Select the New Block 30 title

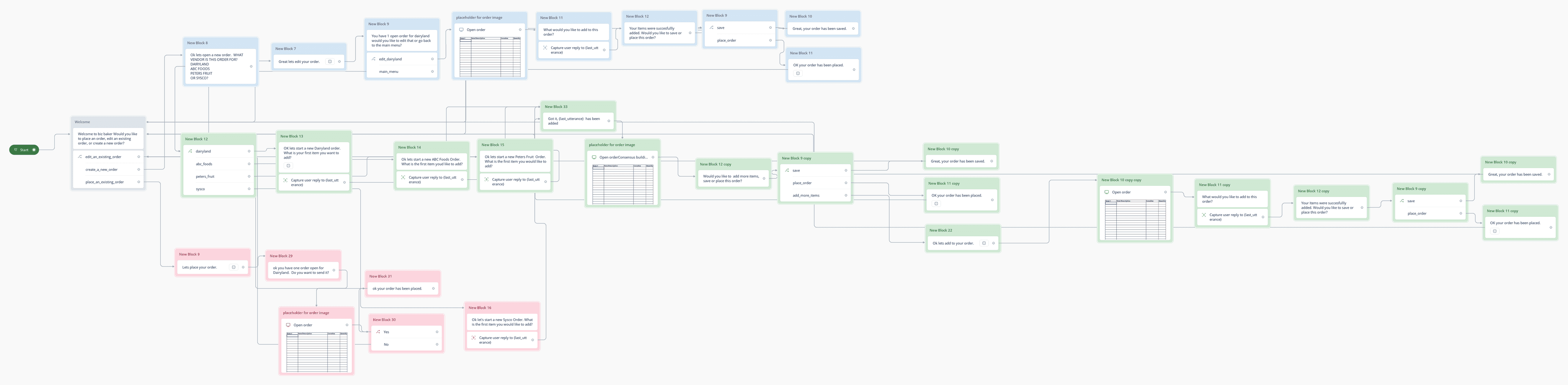(384, 319)
